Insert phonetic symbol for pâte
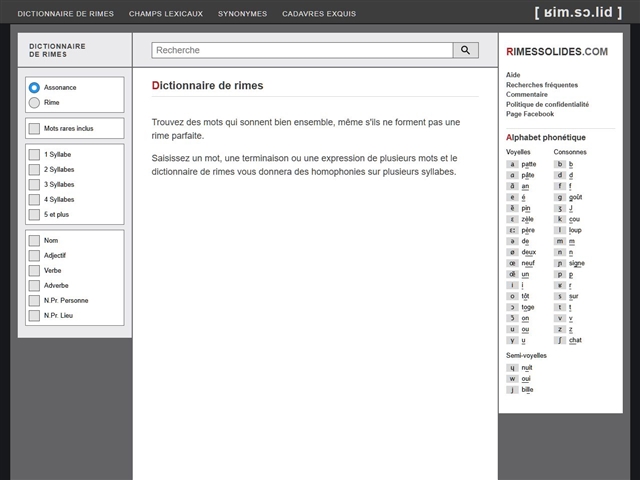The image size is (640, 480). pyautogui.click(x=512, y=175)
